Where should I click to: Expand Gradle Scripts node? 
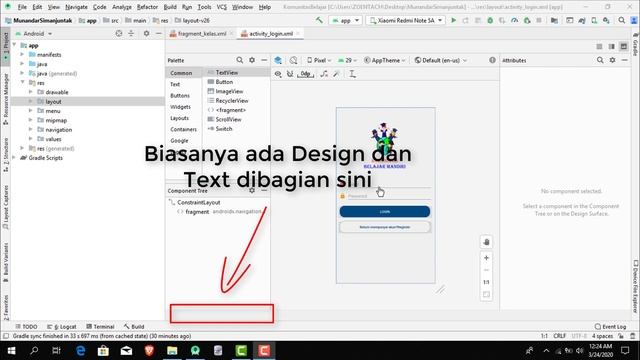pyautogui.click(x=14, y=158)
